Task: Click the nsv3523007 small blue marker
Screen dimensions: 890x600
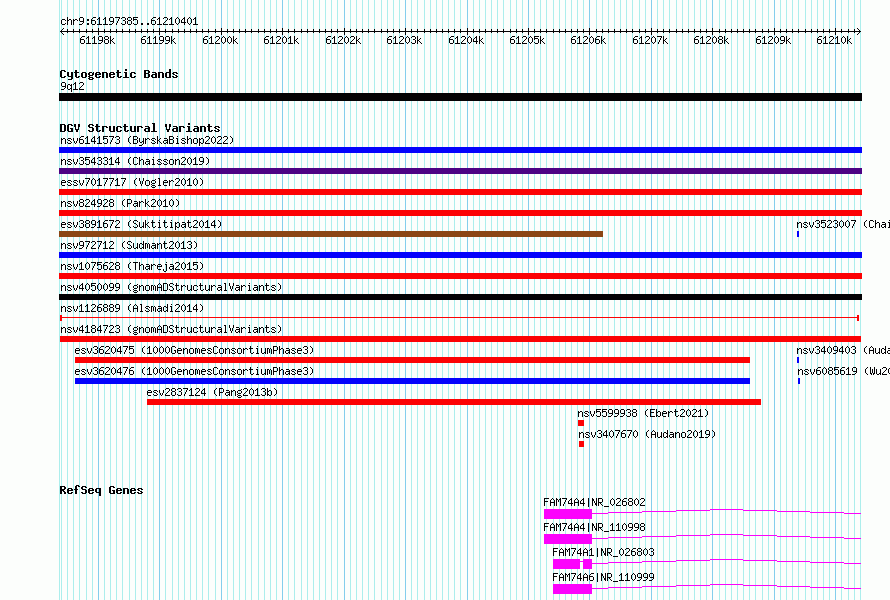Action: click(798, 234)
